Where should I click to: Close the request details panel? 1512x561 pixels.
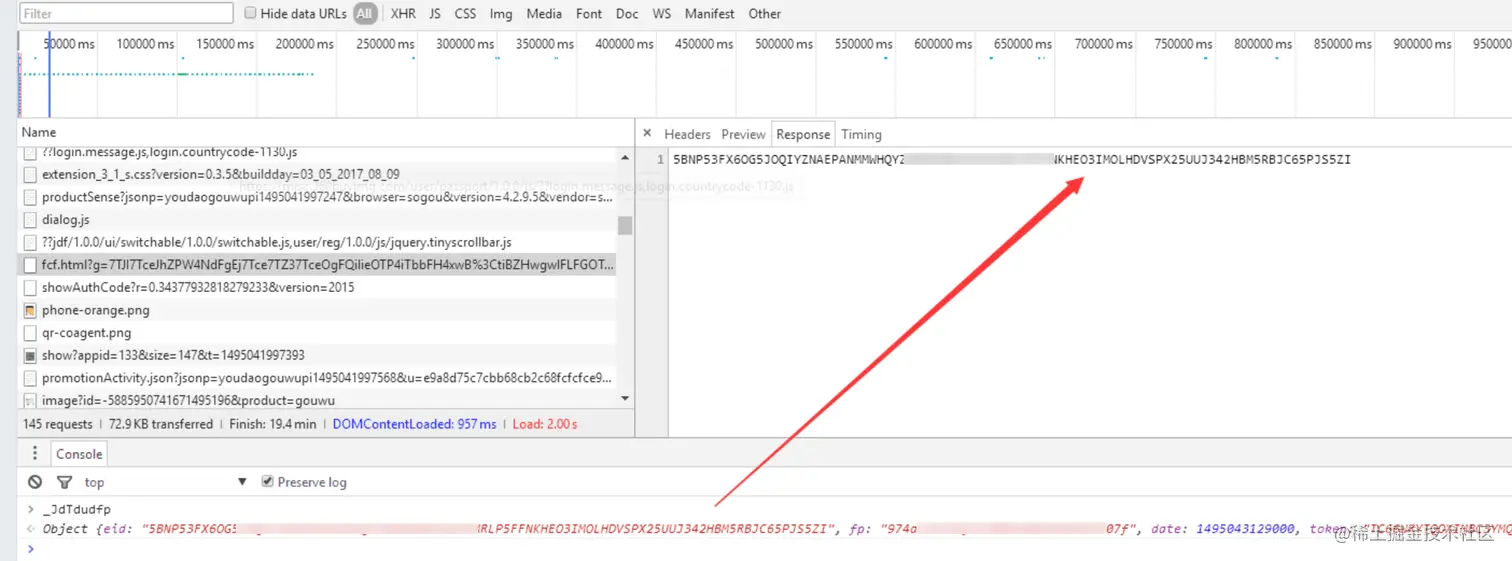click(647, 133)
